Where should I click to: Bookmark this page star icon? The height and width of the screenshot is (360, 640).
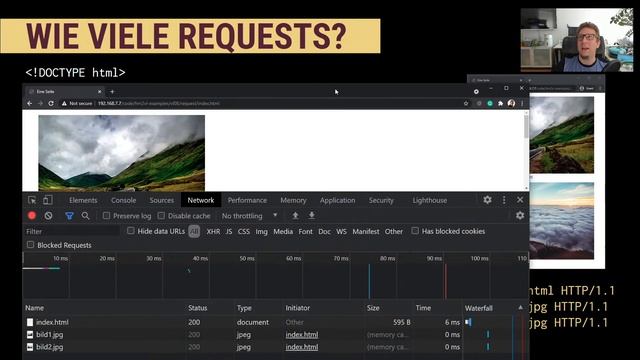click(466, 103)
